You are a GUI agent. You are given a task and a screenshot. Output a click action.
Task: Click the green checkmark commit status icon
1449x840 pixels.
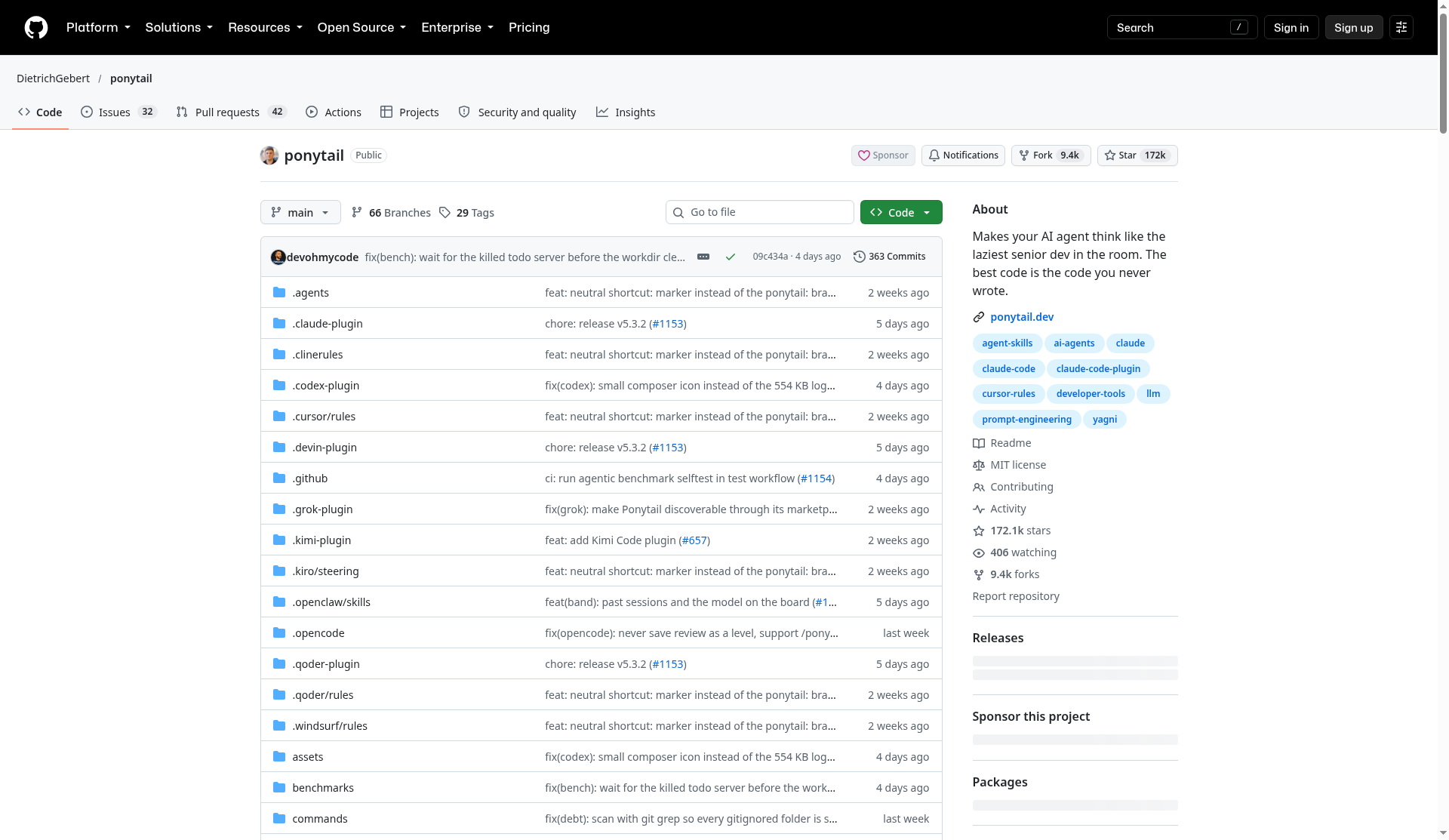(x=731, y=257)
